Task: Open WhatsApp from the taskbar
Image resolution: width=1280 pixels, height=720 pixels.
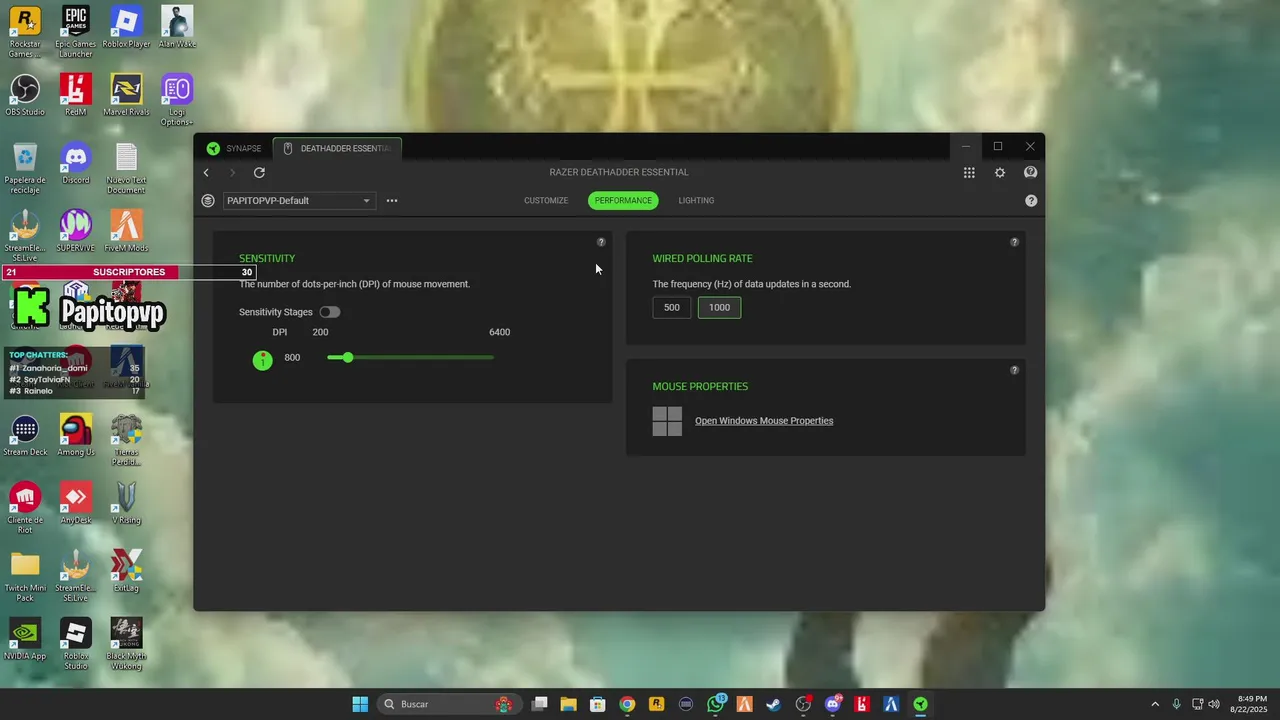Action: (715, 704)
